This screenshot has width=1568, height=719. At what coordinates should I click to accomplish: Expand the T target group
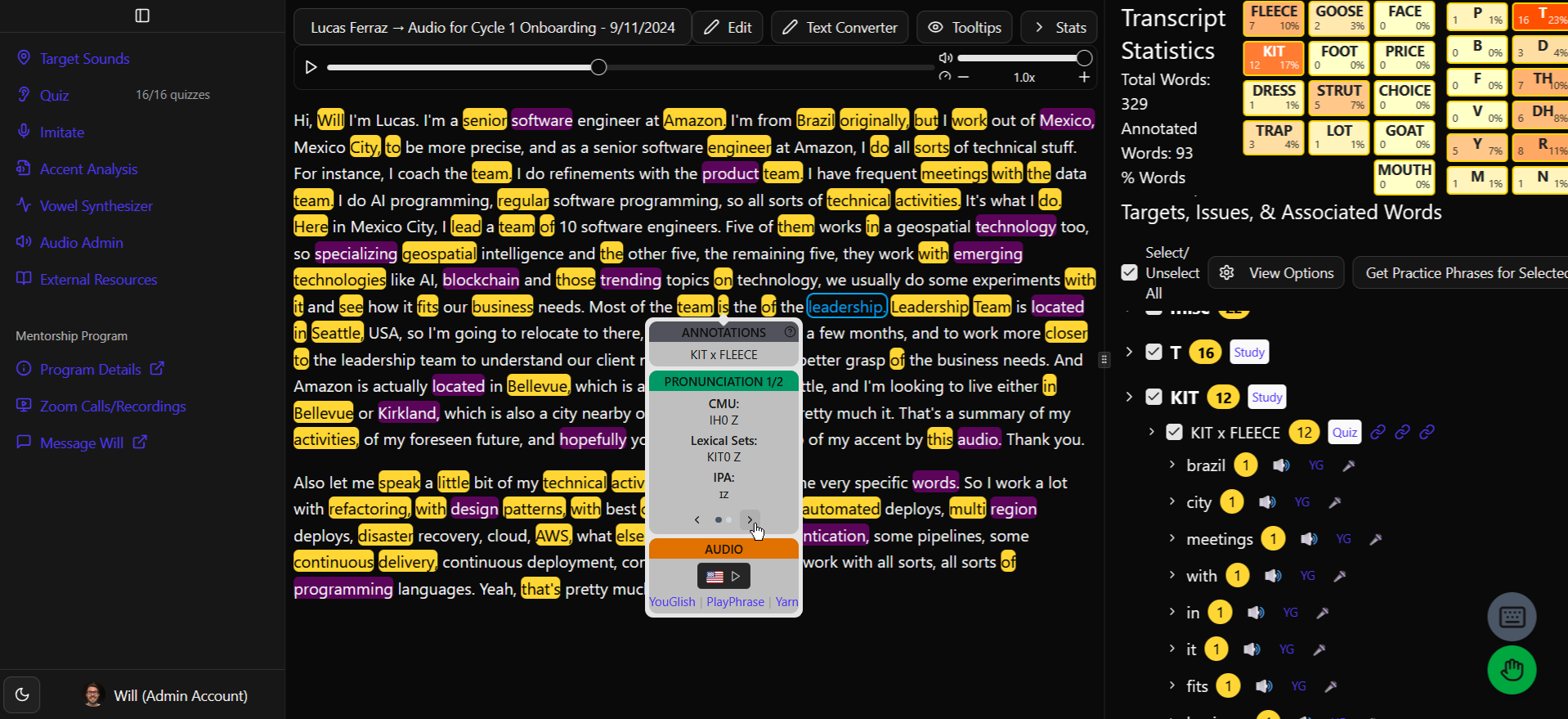click(x=1129, y=352)
